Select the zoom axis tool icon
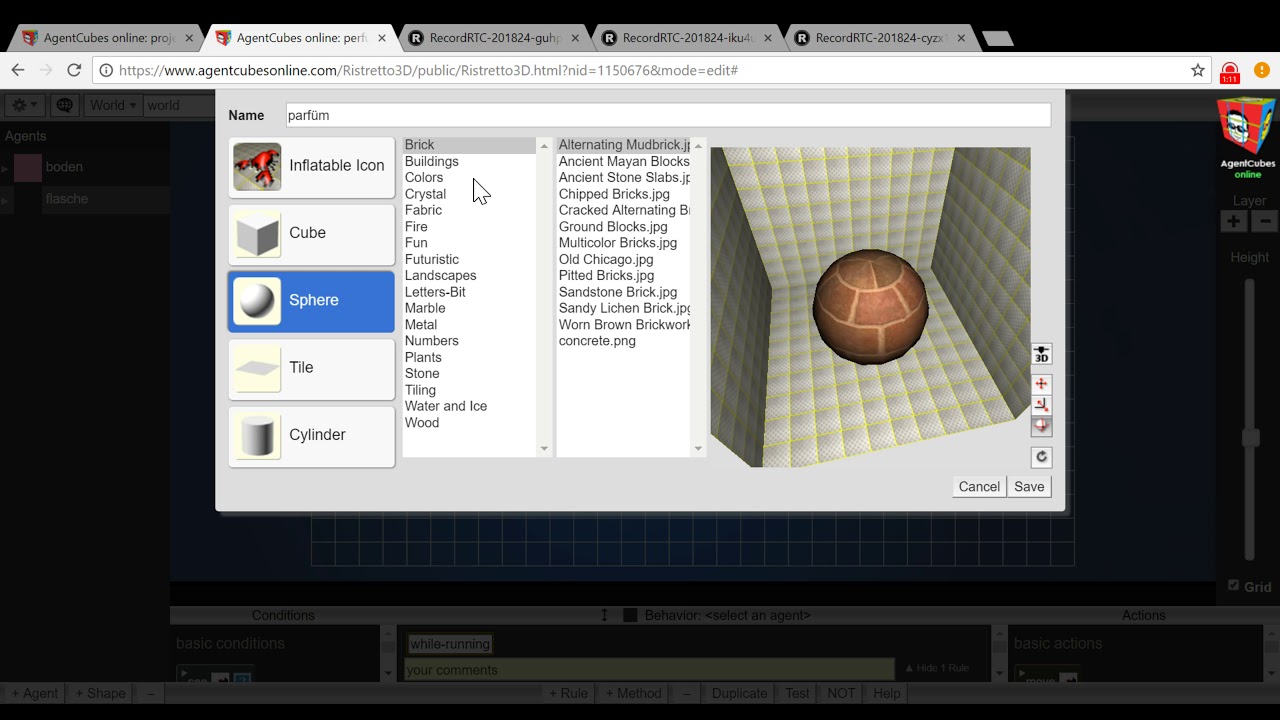 point(1041,405)
